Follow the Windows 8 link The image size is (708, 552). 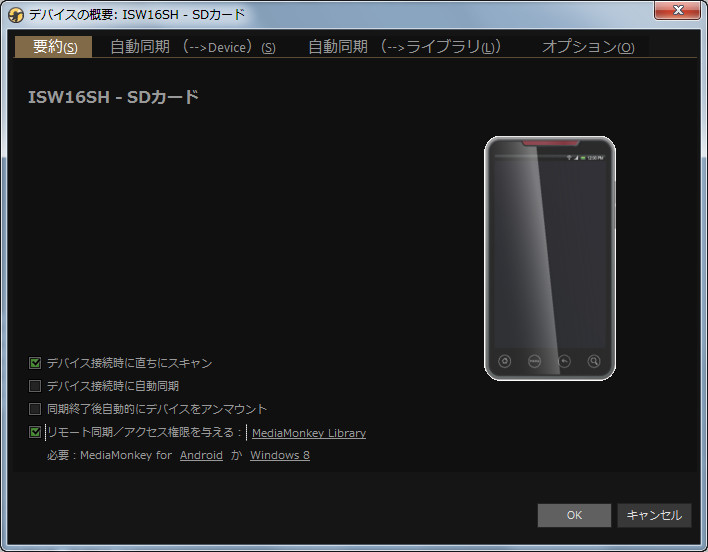click(280, 455)
